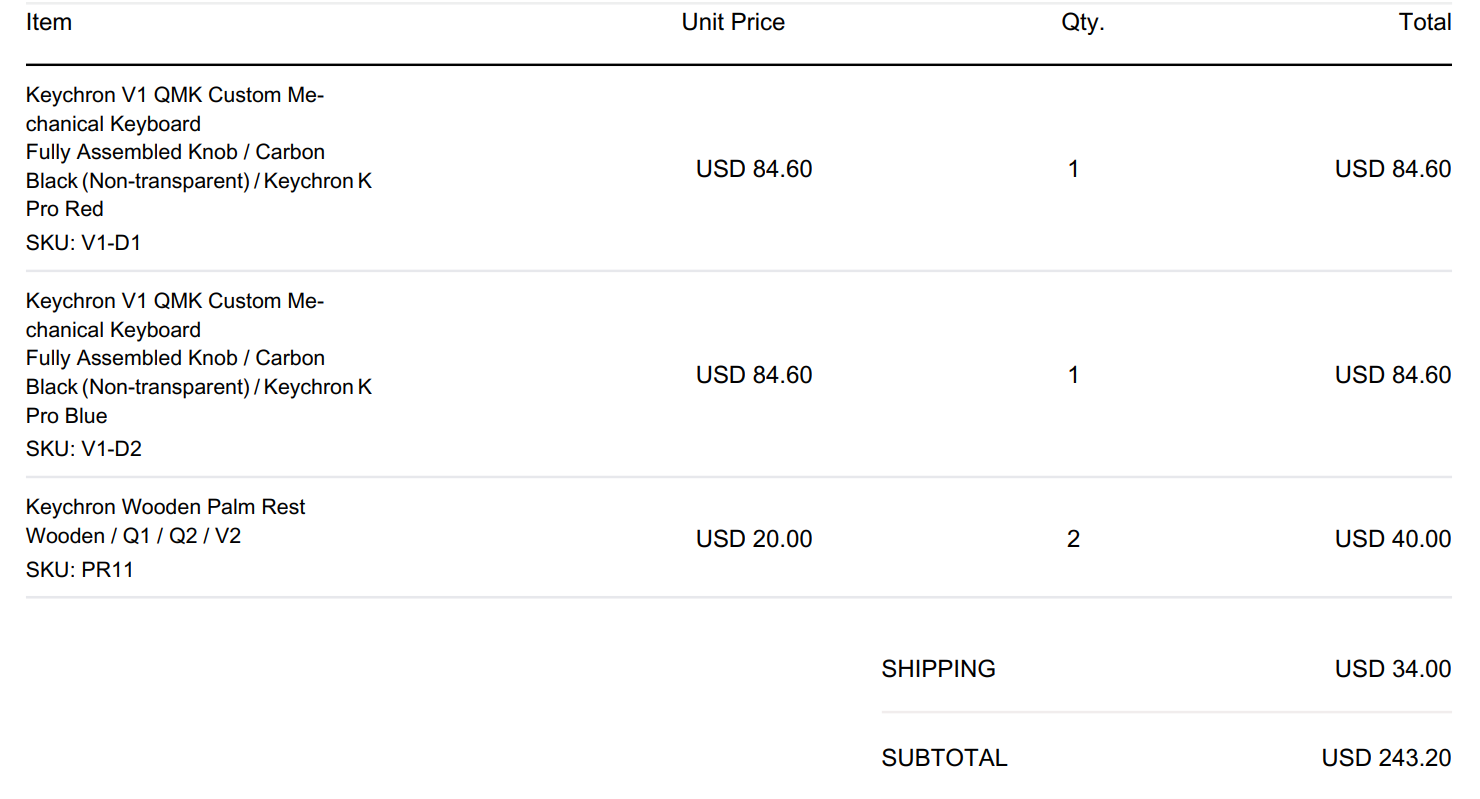Select the "SKU: V1-D1" text
1480x799 pixels.
(x=83, y=242)
